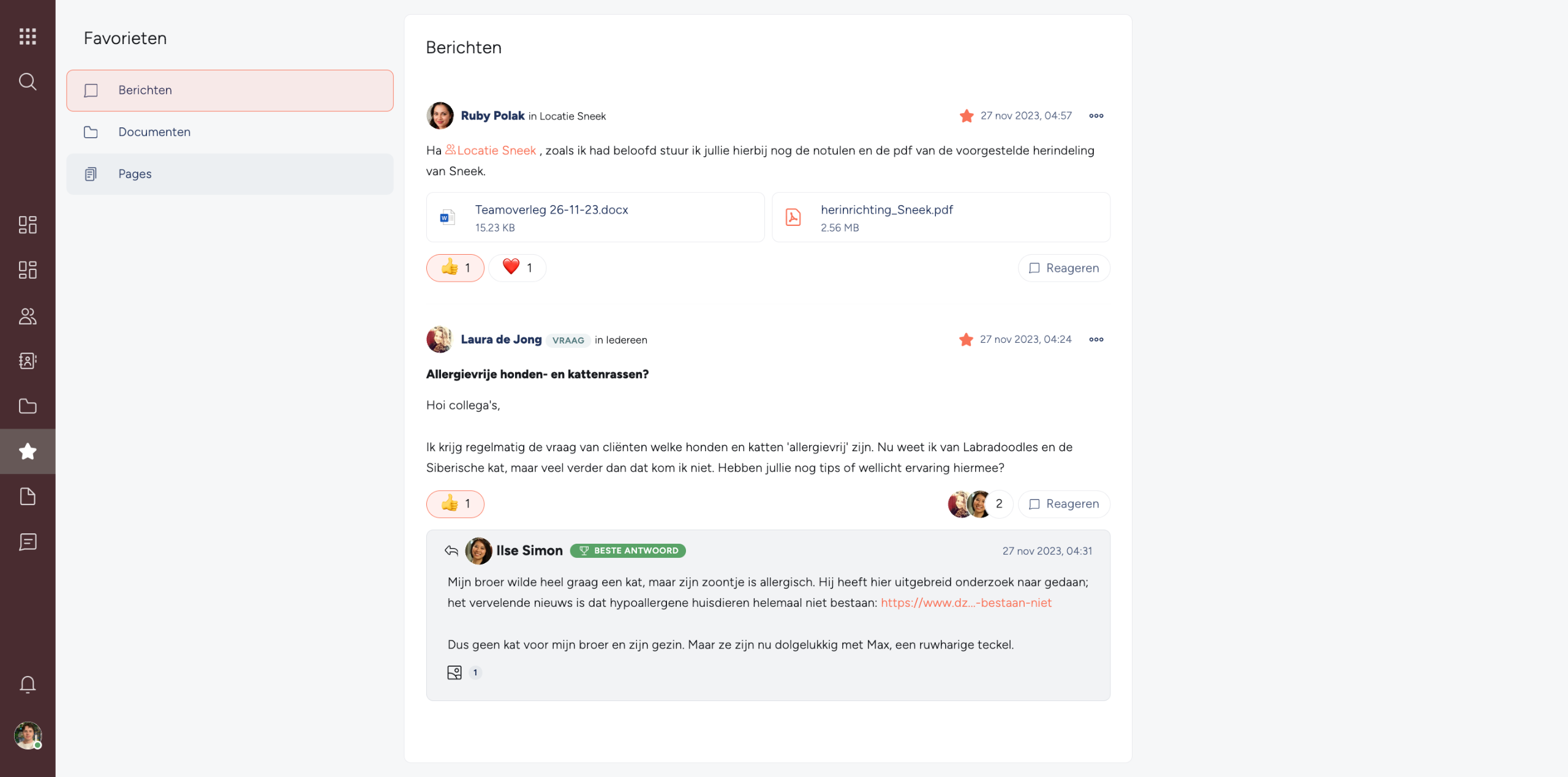The height and width of the screenshot is (777, 1568).
Task: Open the hypoallergene huisdieren hyperlink
Action: click(966, 602)
